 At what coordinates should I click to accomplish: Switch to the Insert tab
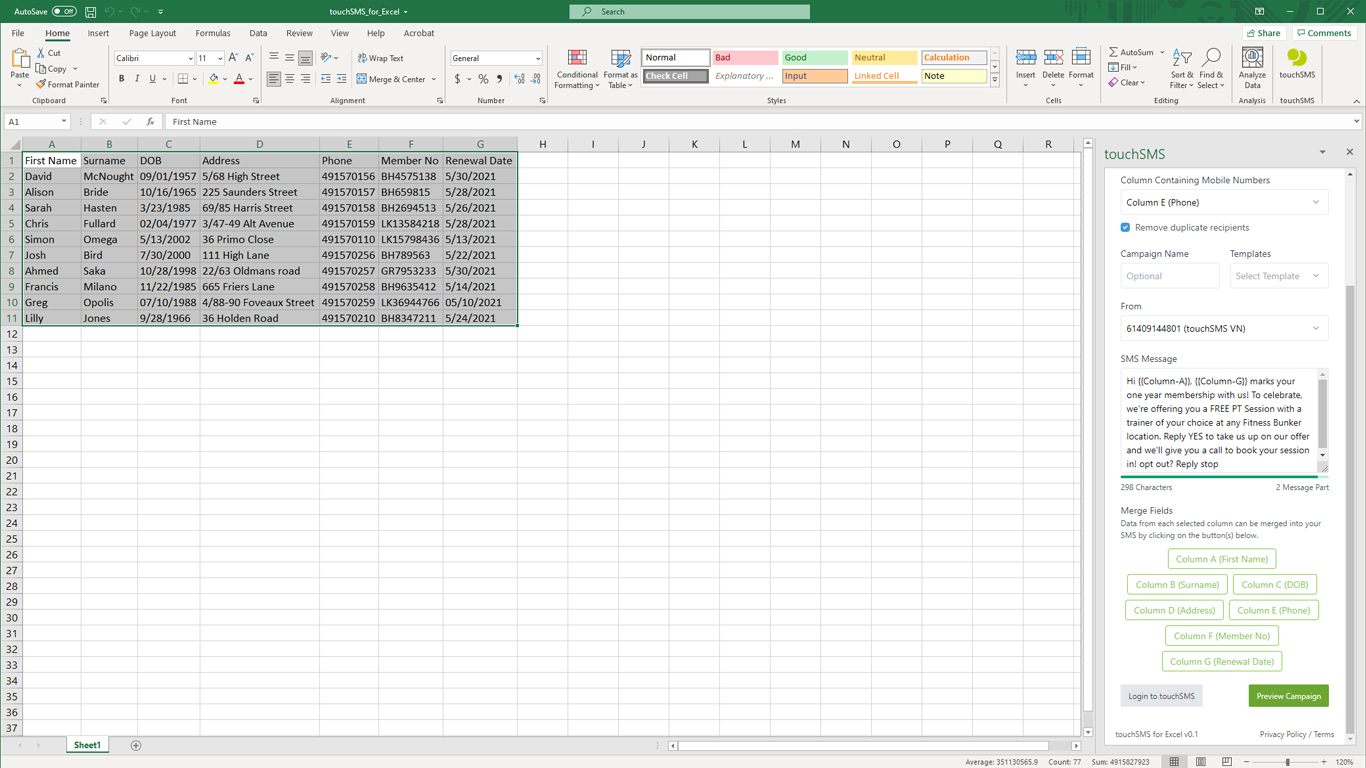pos(98,33)
